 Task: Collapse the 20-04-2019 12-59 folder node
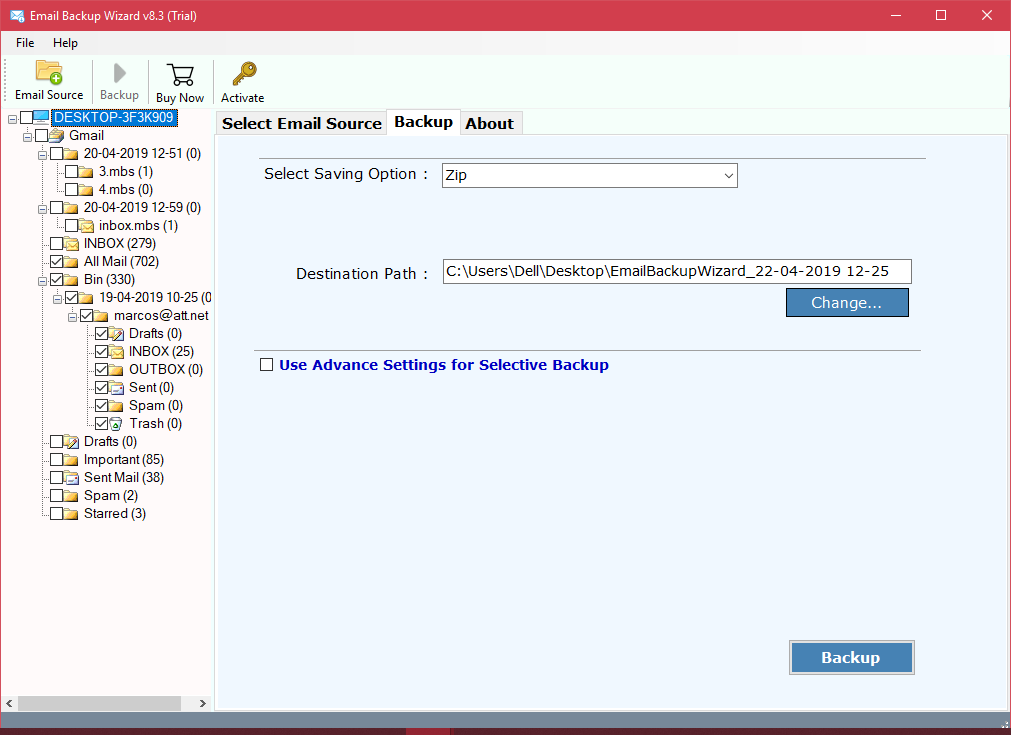click(43, 210)
